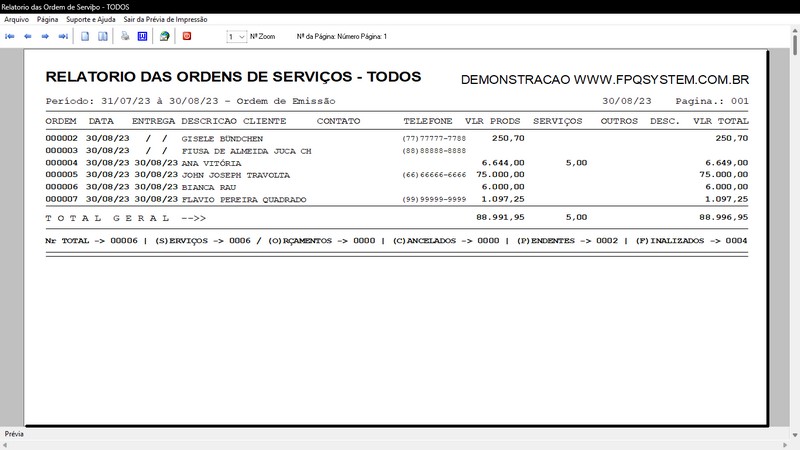Click the SERVIÇOS column header

[558, 121]
